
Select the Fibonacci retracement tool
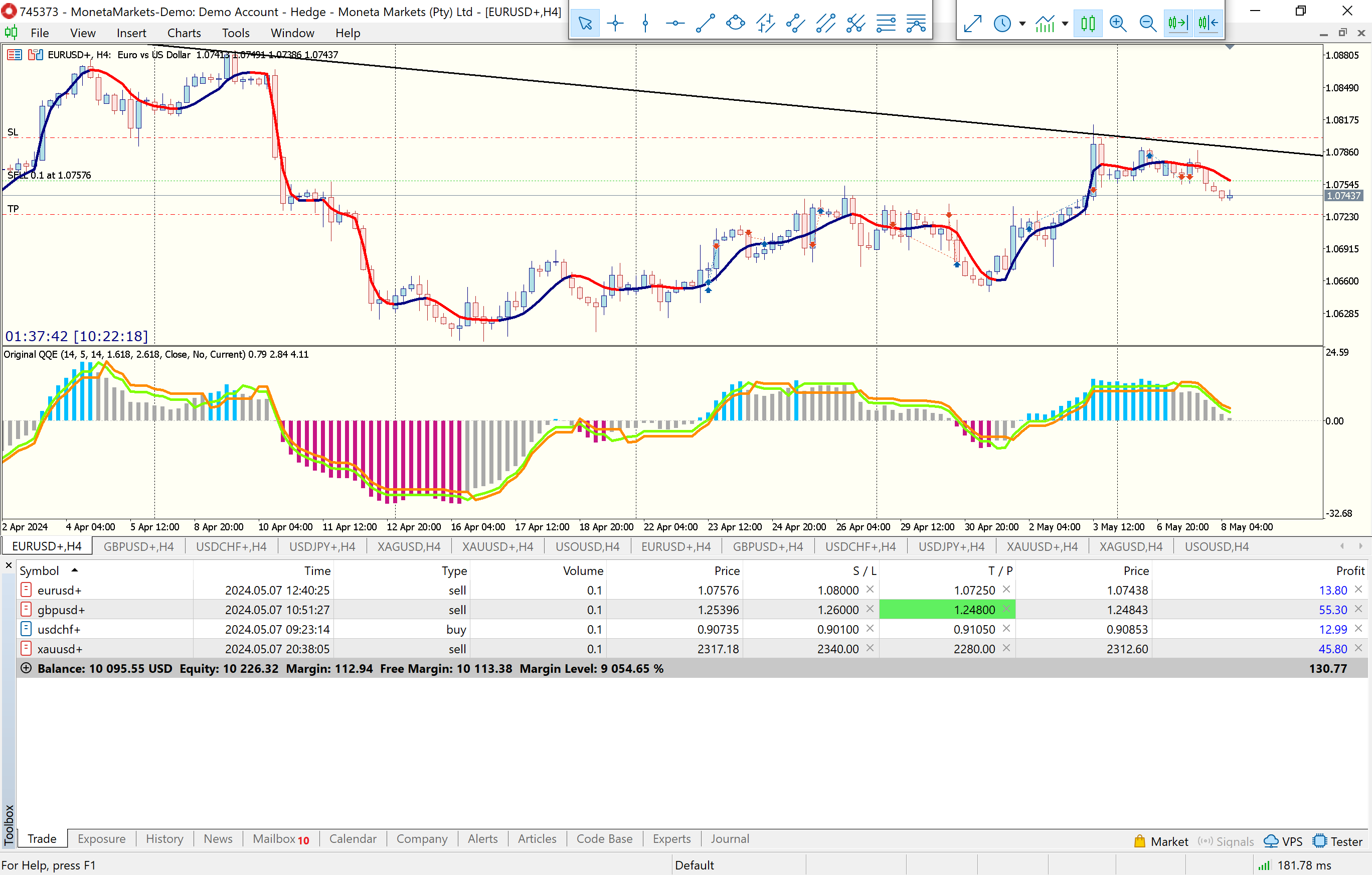886,24
